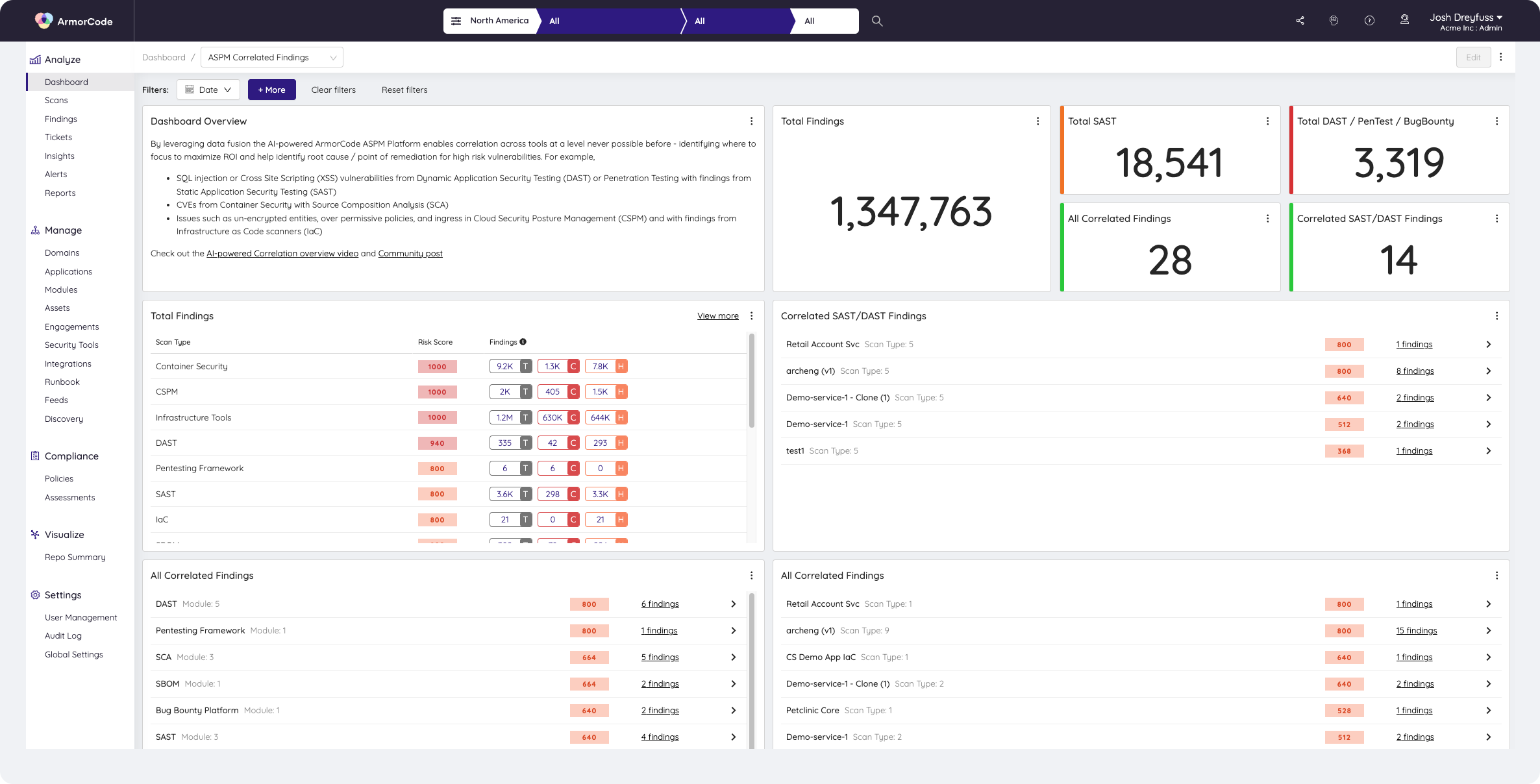Expand the test1 Scan Type: 5 row
Viewport: 1540px width, 784px height.
click(1489, 451)
